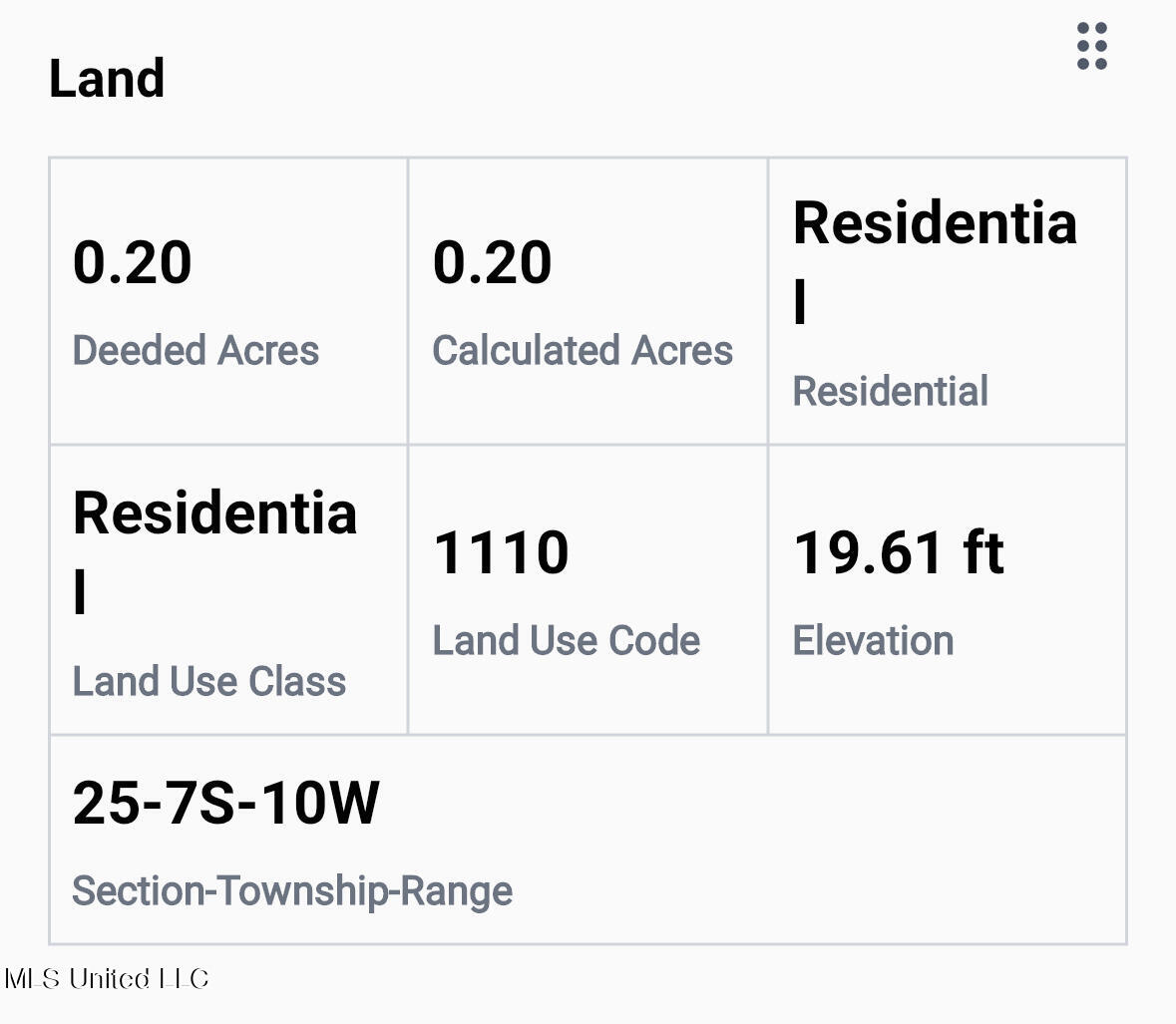Screen dimensions: 1176x1024
Task: Click the MLS United LLC watermark
Action: [106, 978]
